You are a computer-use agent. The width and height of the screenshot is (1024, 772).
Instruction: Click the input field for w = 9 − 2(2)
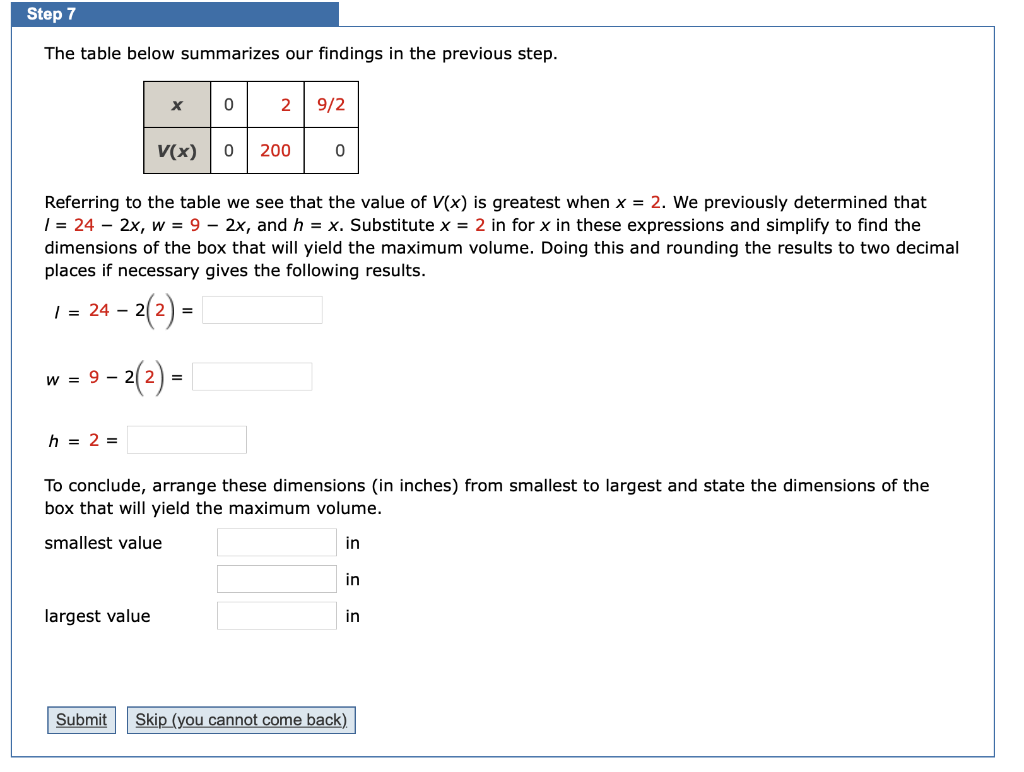click(x=251, y=376)
